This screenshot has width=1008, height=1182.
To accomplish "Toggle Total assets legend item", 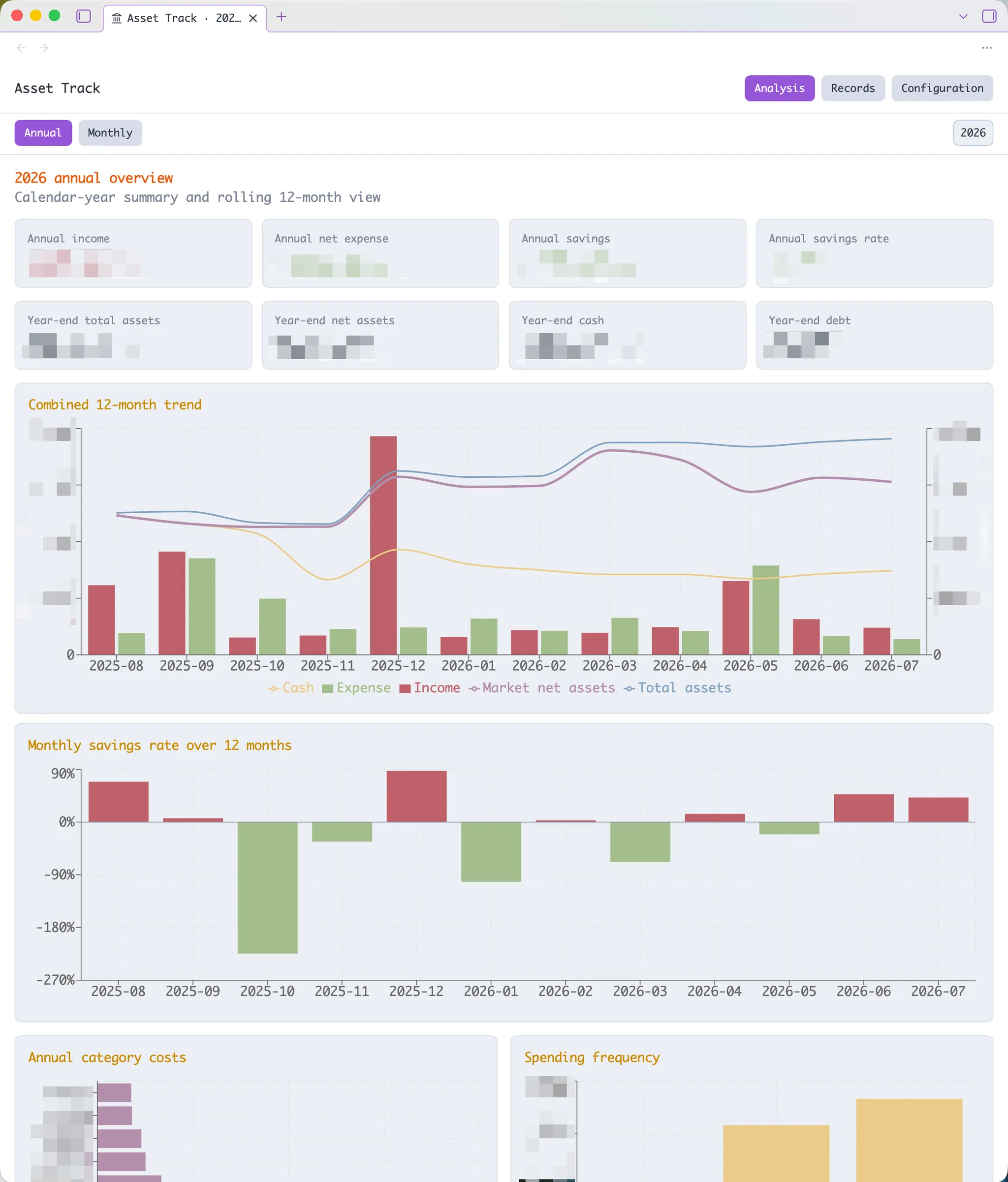I will [x=677, y=688].
